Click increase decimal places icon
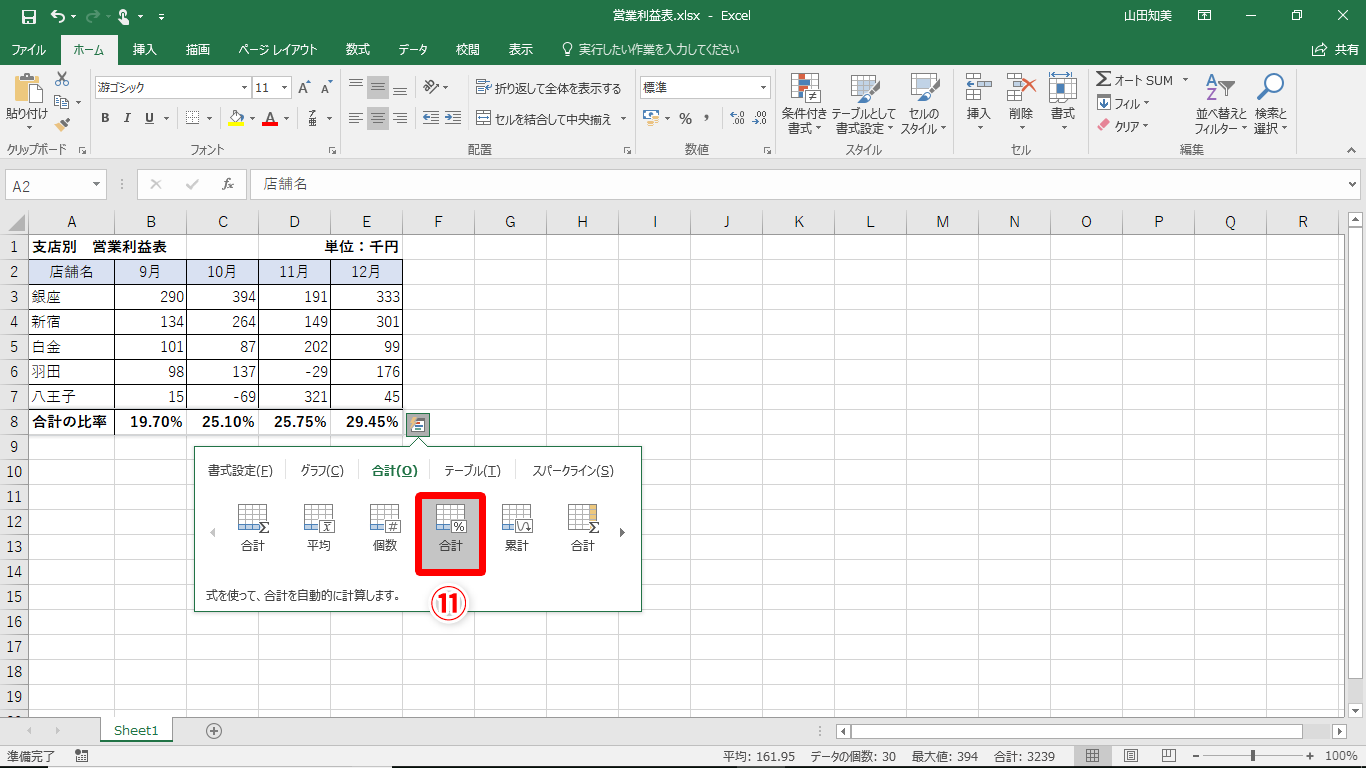The height and width of the screenshot is (768, 1366). (738, 118)
